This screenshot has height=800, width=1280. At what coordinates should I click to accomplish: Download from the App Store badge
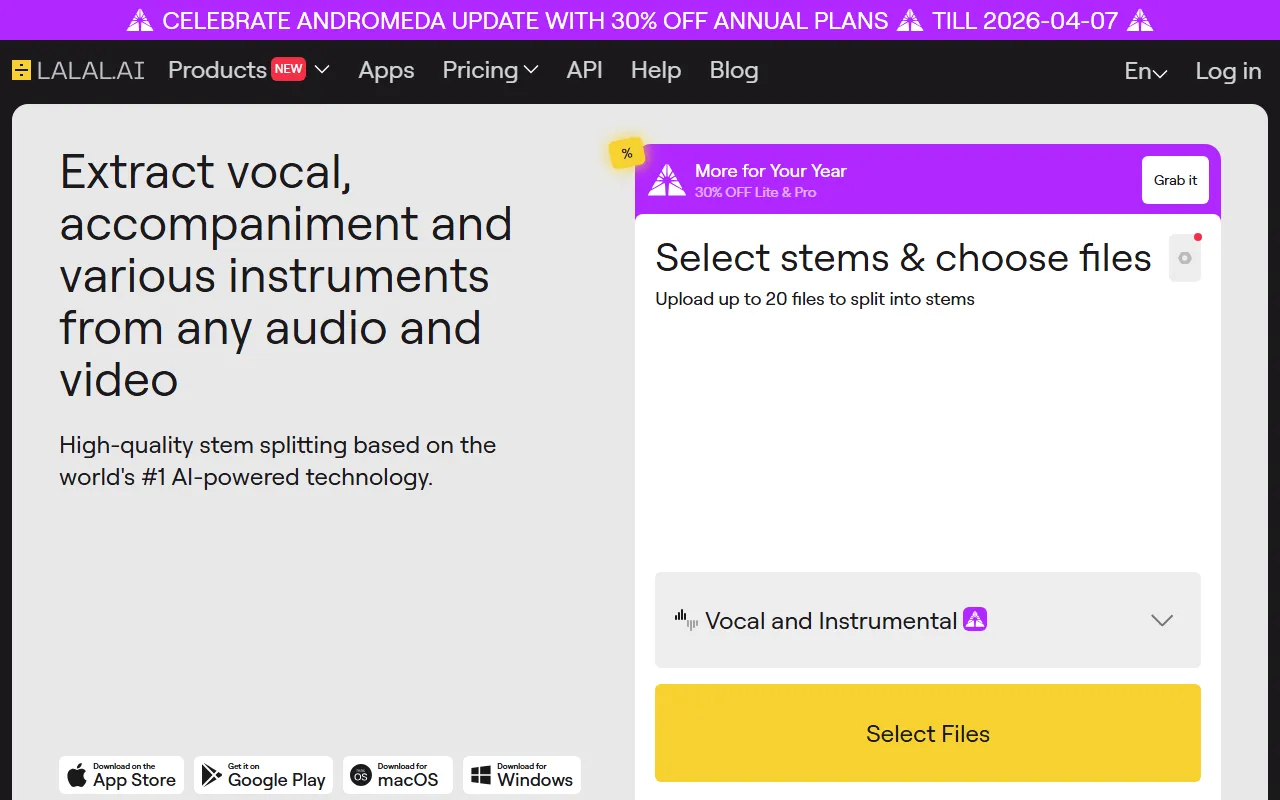click(121, 775)
